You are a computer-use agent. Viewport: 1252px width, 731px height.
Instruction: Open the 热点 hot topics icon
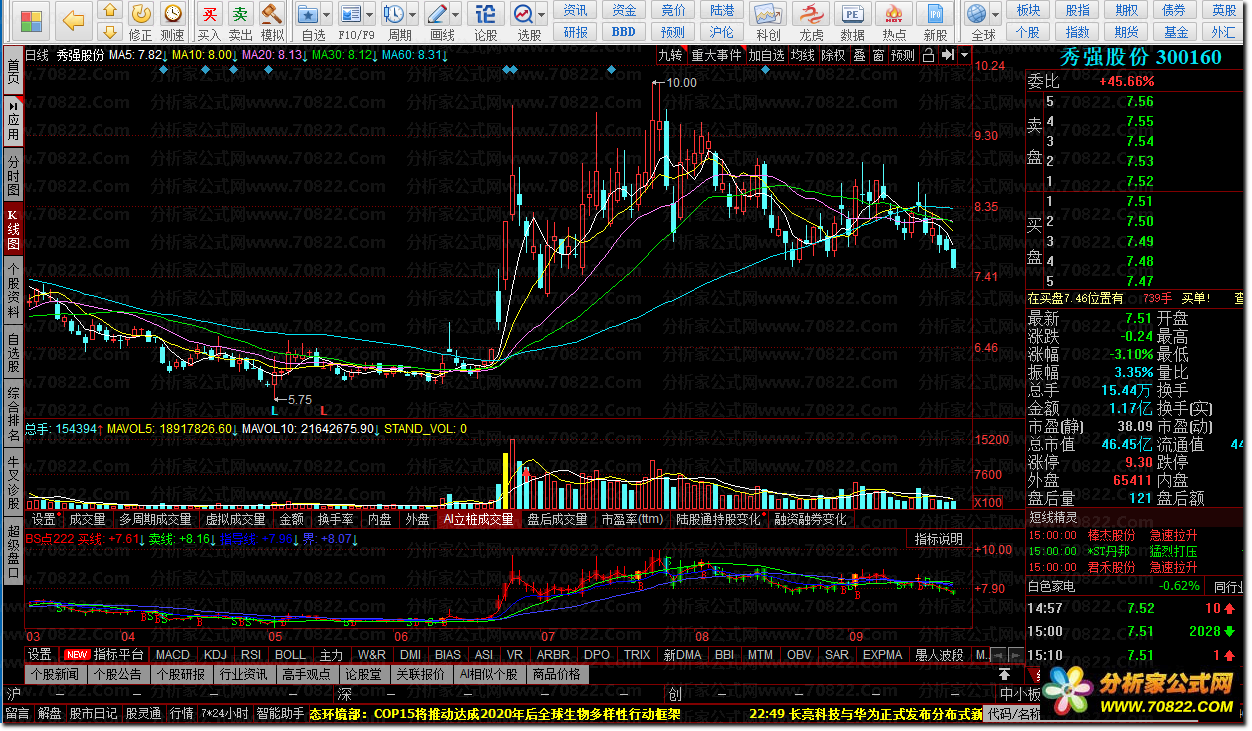894,21
